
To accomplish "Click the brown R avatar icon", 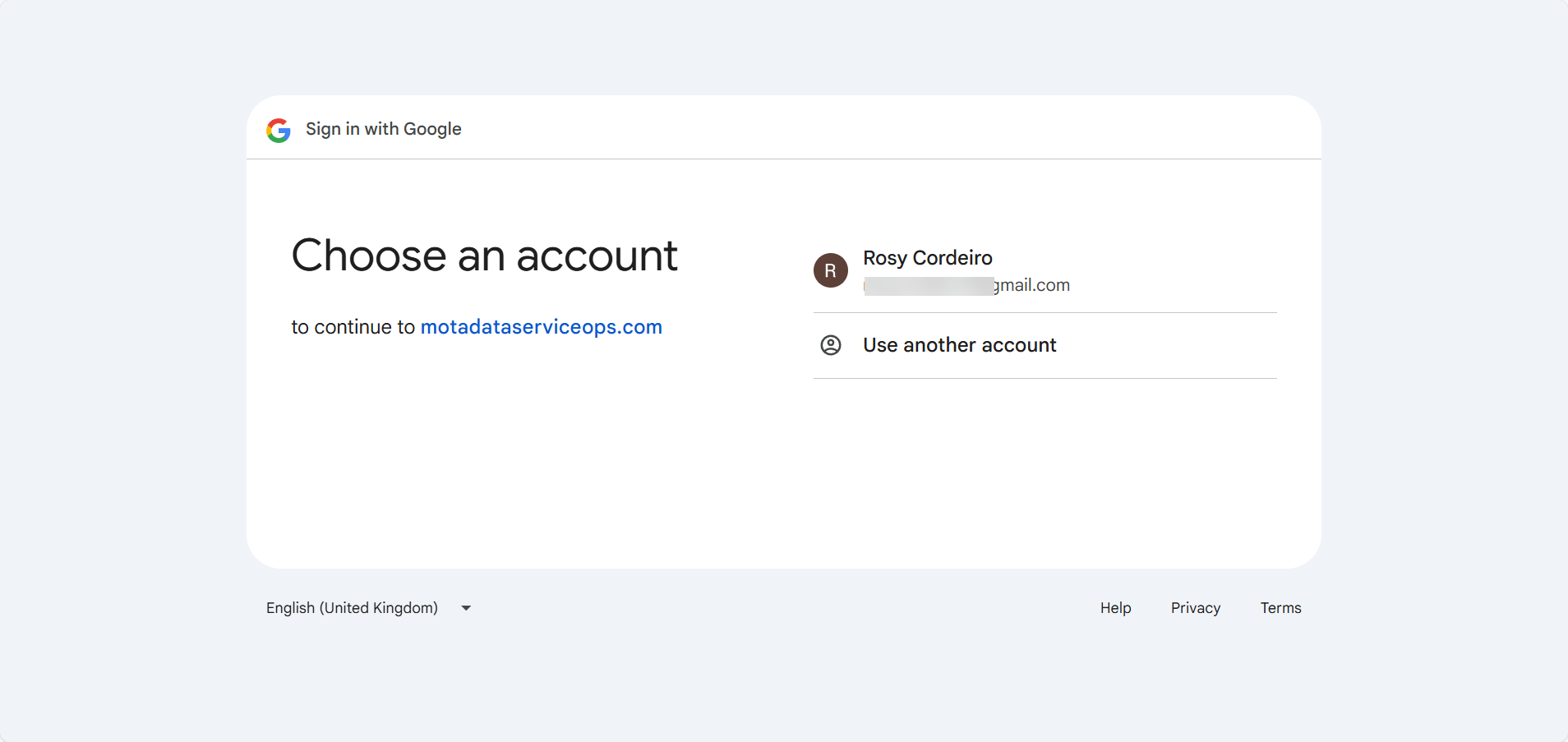I will (x=830, y=270).
